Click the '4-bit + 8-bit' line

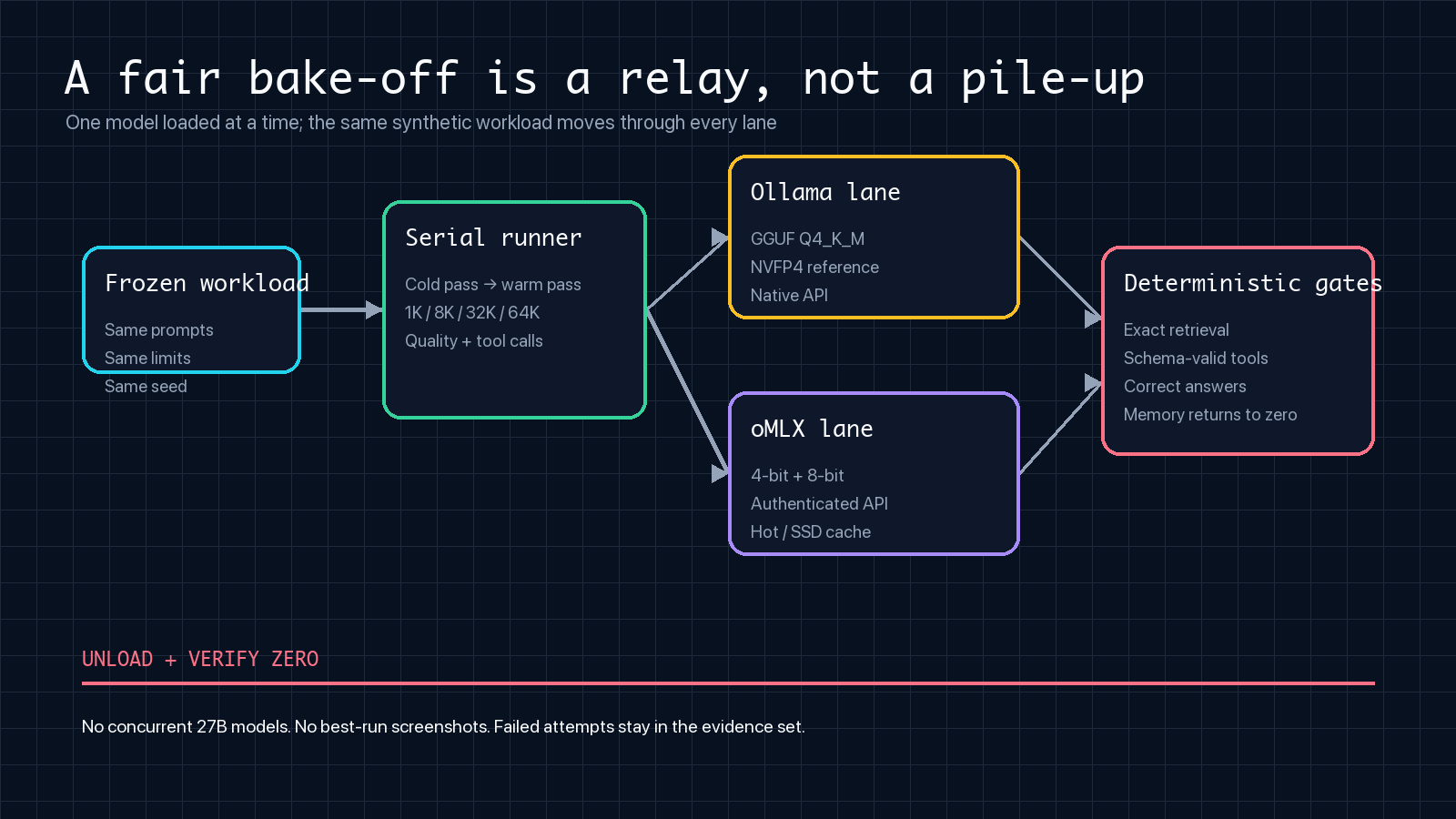(x=797, y=476)
